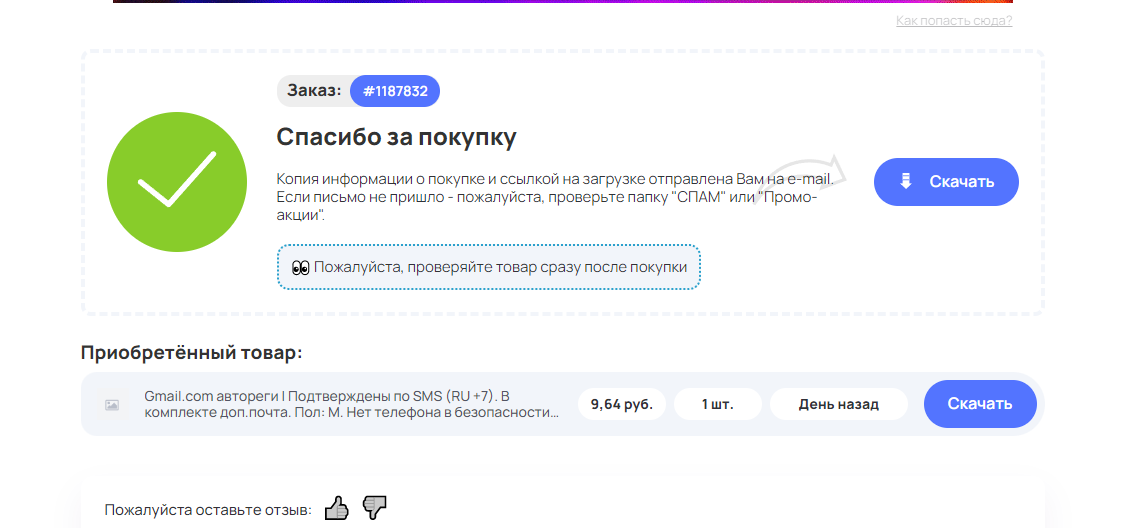Viewport: 1131px width, 528px height.
Task: Leave a thumbs up review
Action: (x=336, y=509)
